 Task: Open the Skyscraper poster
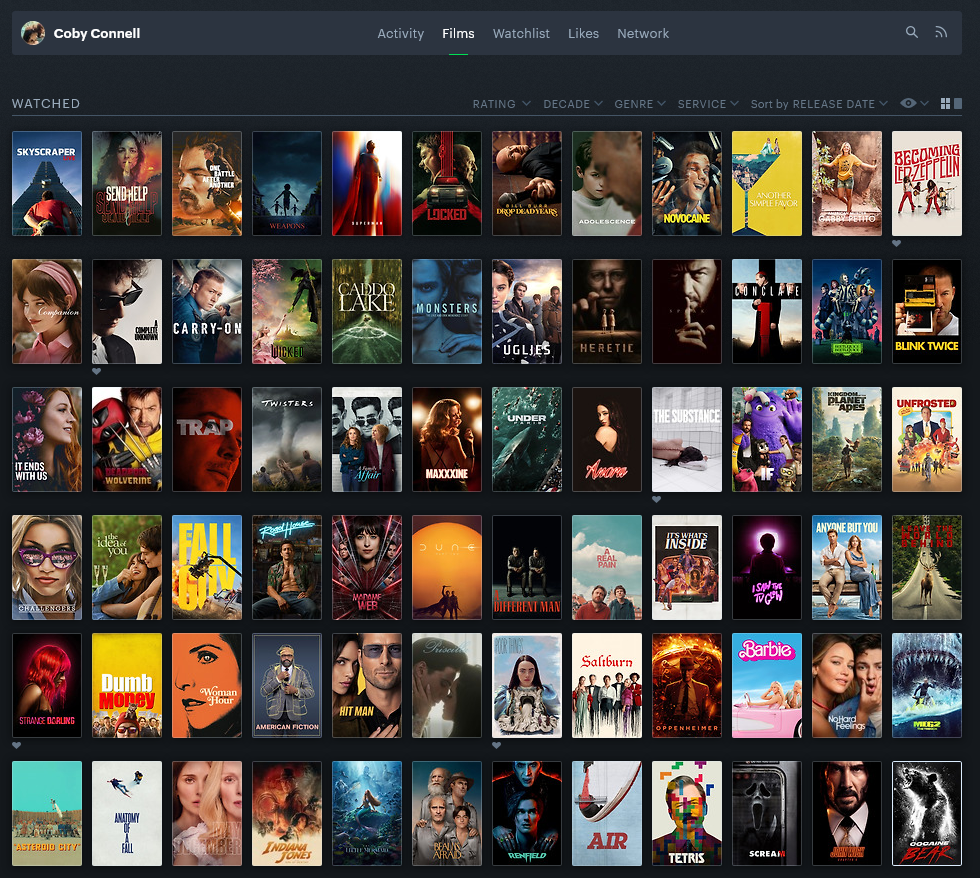point(47,183)
